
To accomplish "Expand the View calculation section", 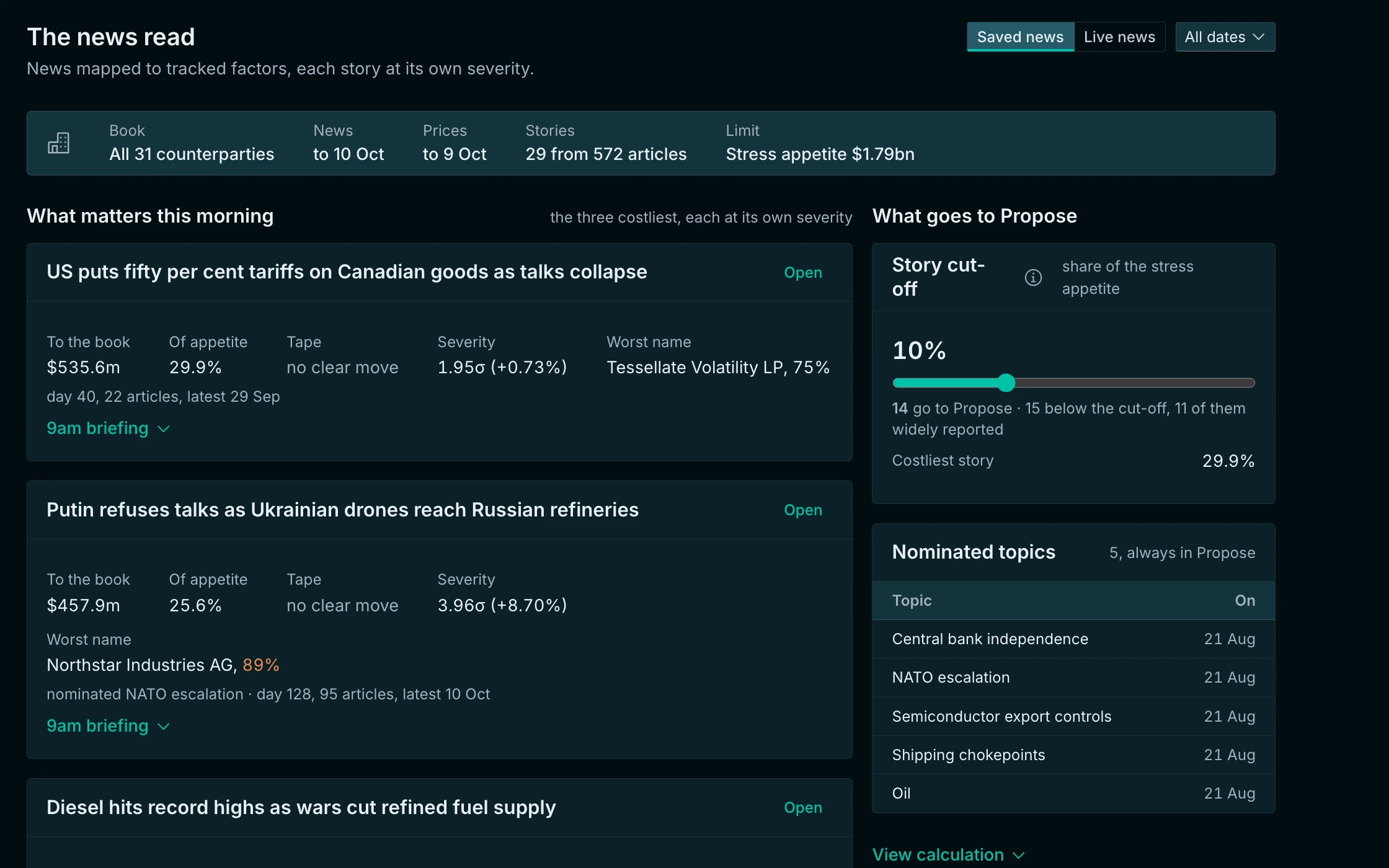I will coord(949,855).
